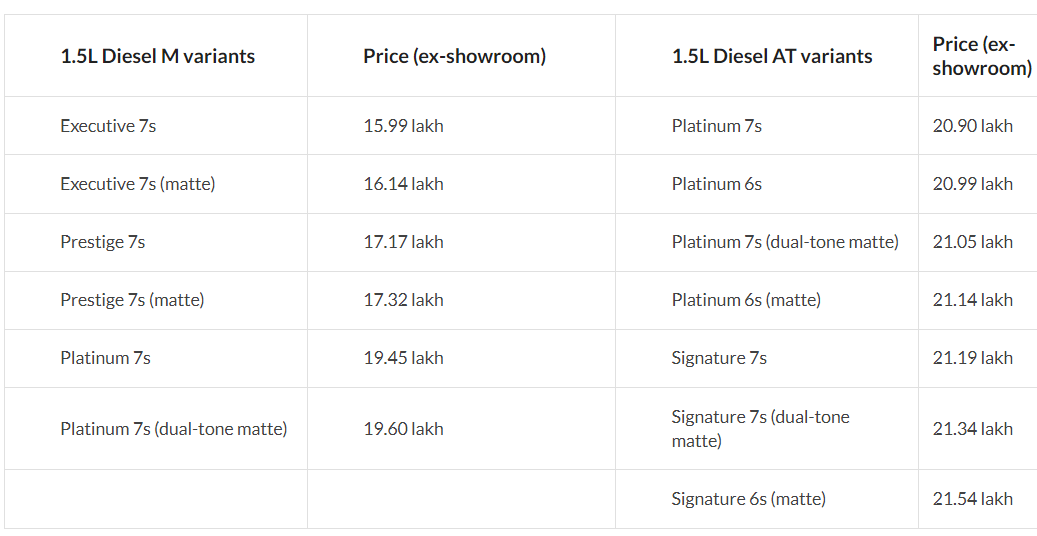Screen dimensions: 1037x536
Task: Click the '1.5L Diesel AT variants' header
Action: [772, 56]
